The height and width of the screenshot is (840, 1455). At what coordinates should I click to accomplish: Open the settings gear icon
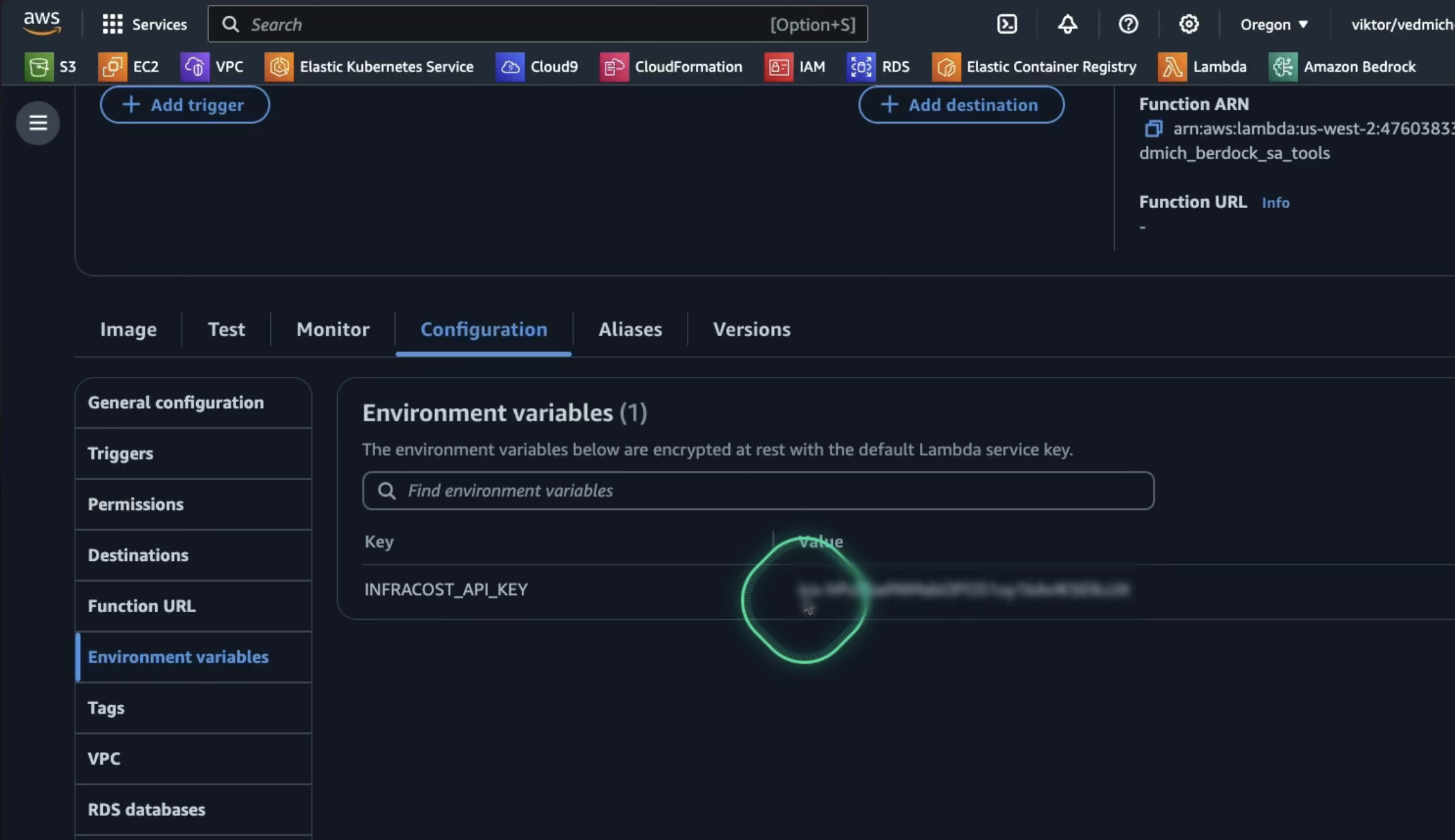(x=1188, y=24)
